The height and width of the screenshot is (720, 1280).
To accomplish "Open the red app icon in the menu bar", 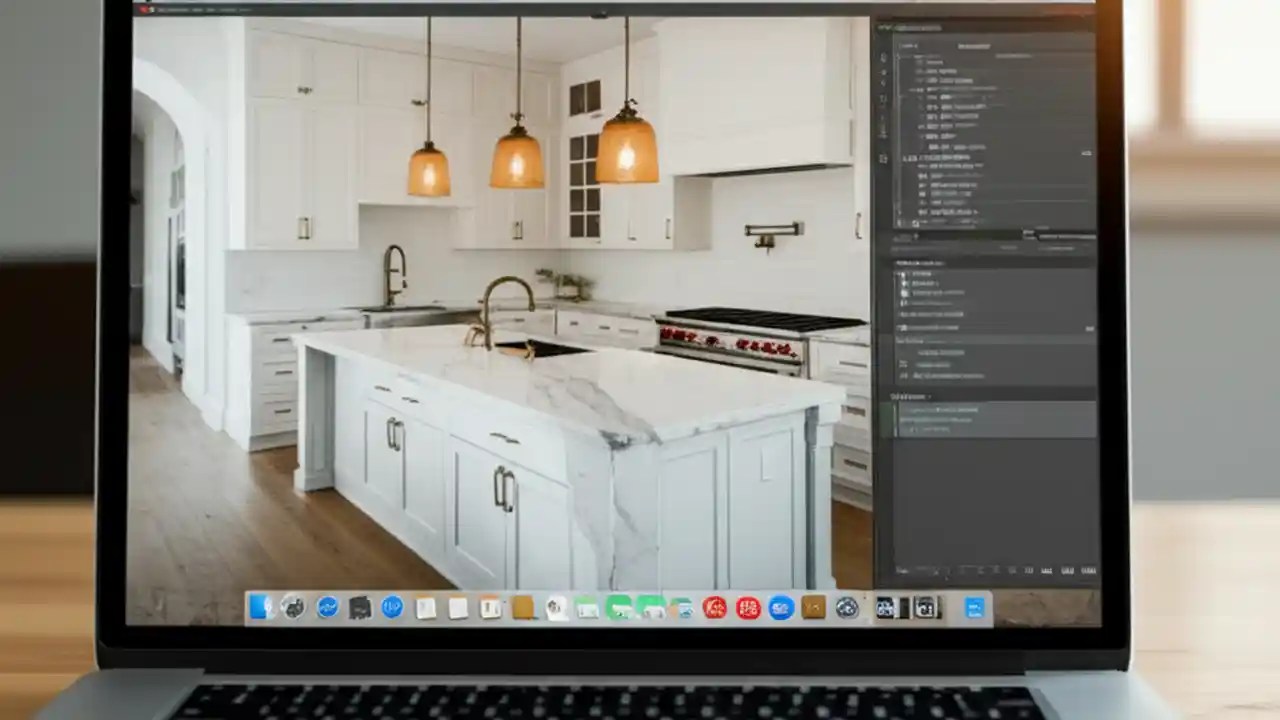I will 142,11.
